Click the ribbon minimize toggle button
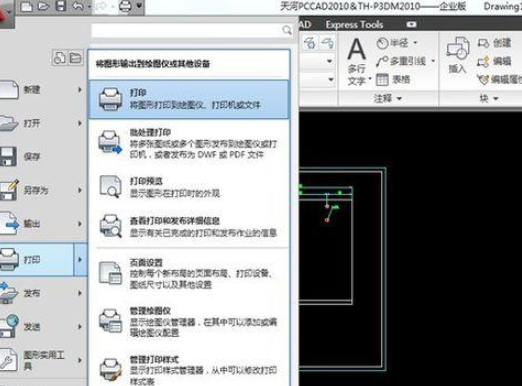Screen dimensions: 522x386 pyautogui.click(x=411, y=24)
